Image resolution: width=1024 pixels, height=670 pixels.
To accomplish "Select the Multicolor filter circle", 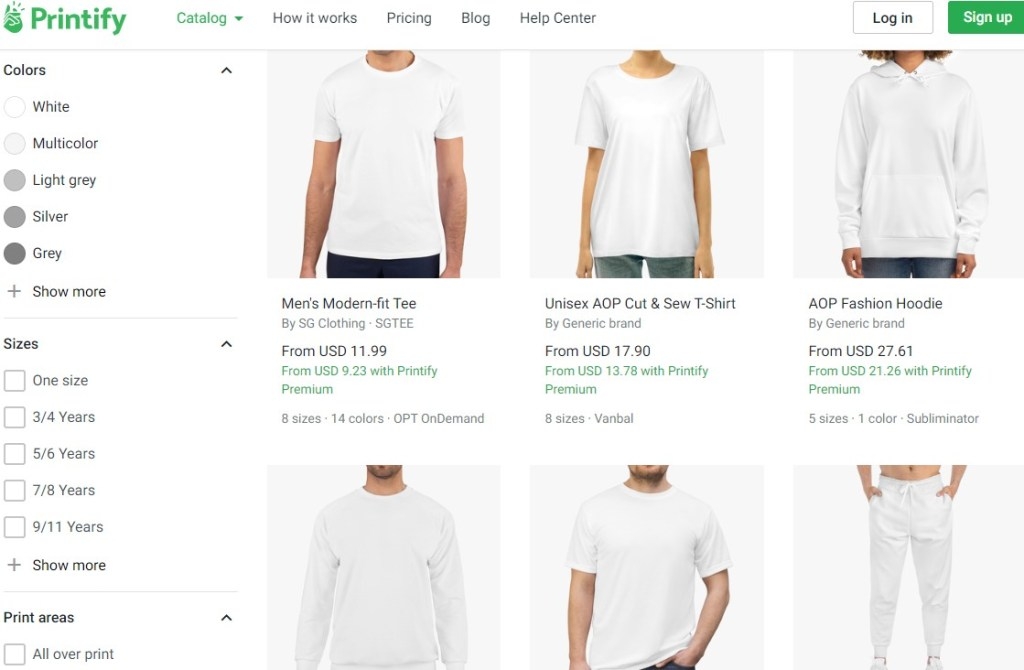I will pos(14,144).
